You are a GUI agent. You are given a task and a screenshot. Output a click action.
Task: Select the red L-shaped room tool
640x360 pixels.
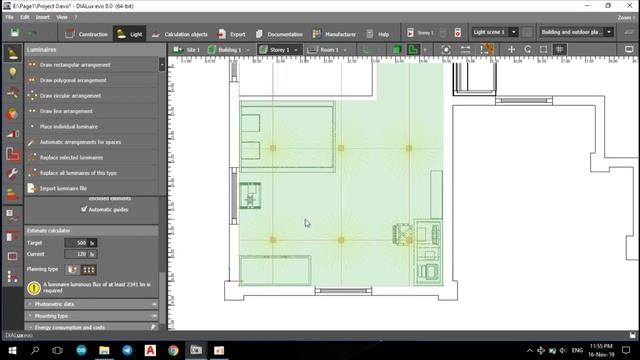click(13, 154)
